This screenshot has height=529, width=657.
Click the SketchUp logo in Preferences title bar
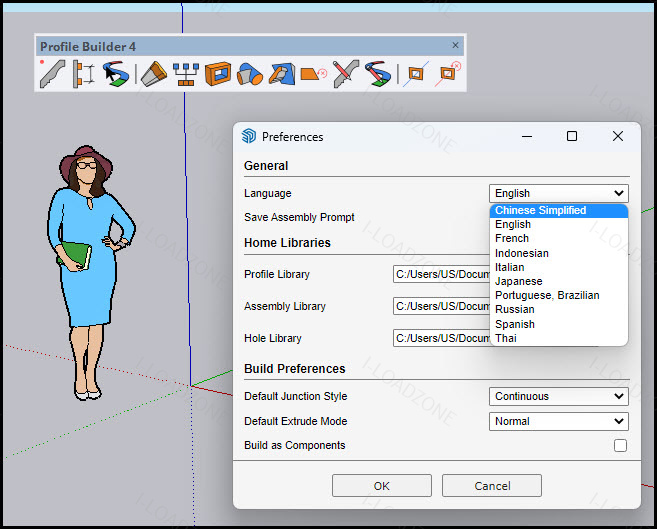tap(249, 136)
